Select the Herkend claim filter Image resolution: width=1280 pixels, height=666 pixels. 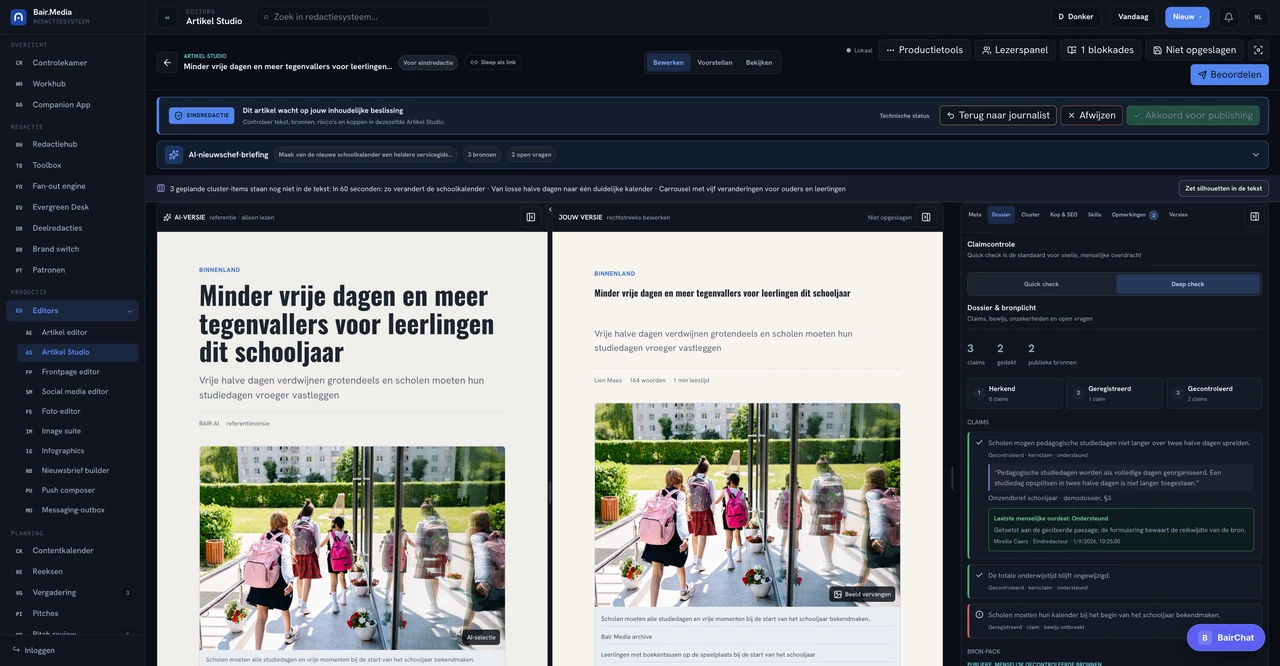pyautogui.click(x=1014, y=393)
